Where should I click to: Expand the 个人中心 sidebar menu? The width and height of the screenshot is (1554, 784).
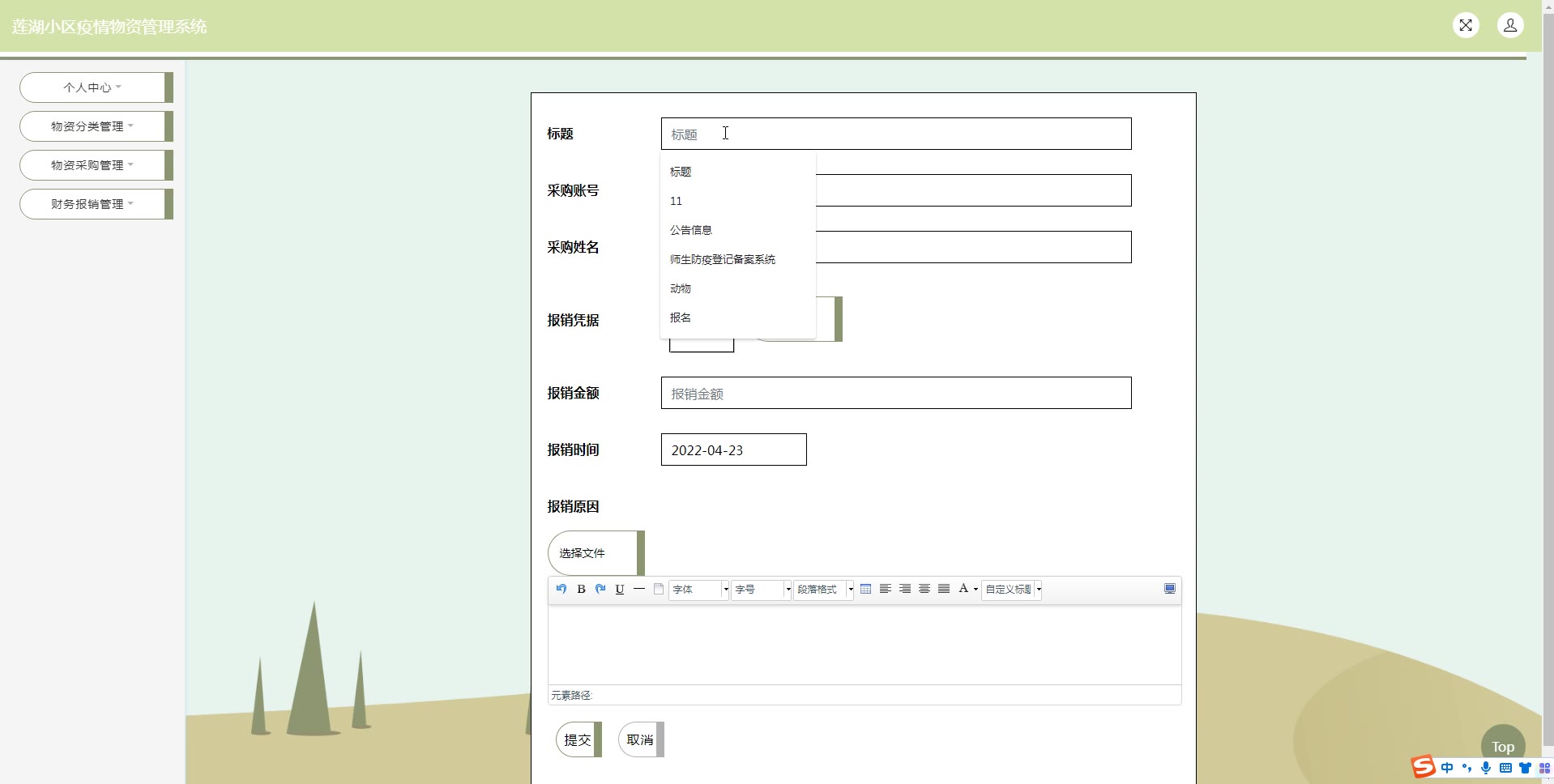tap(96, 87)
